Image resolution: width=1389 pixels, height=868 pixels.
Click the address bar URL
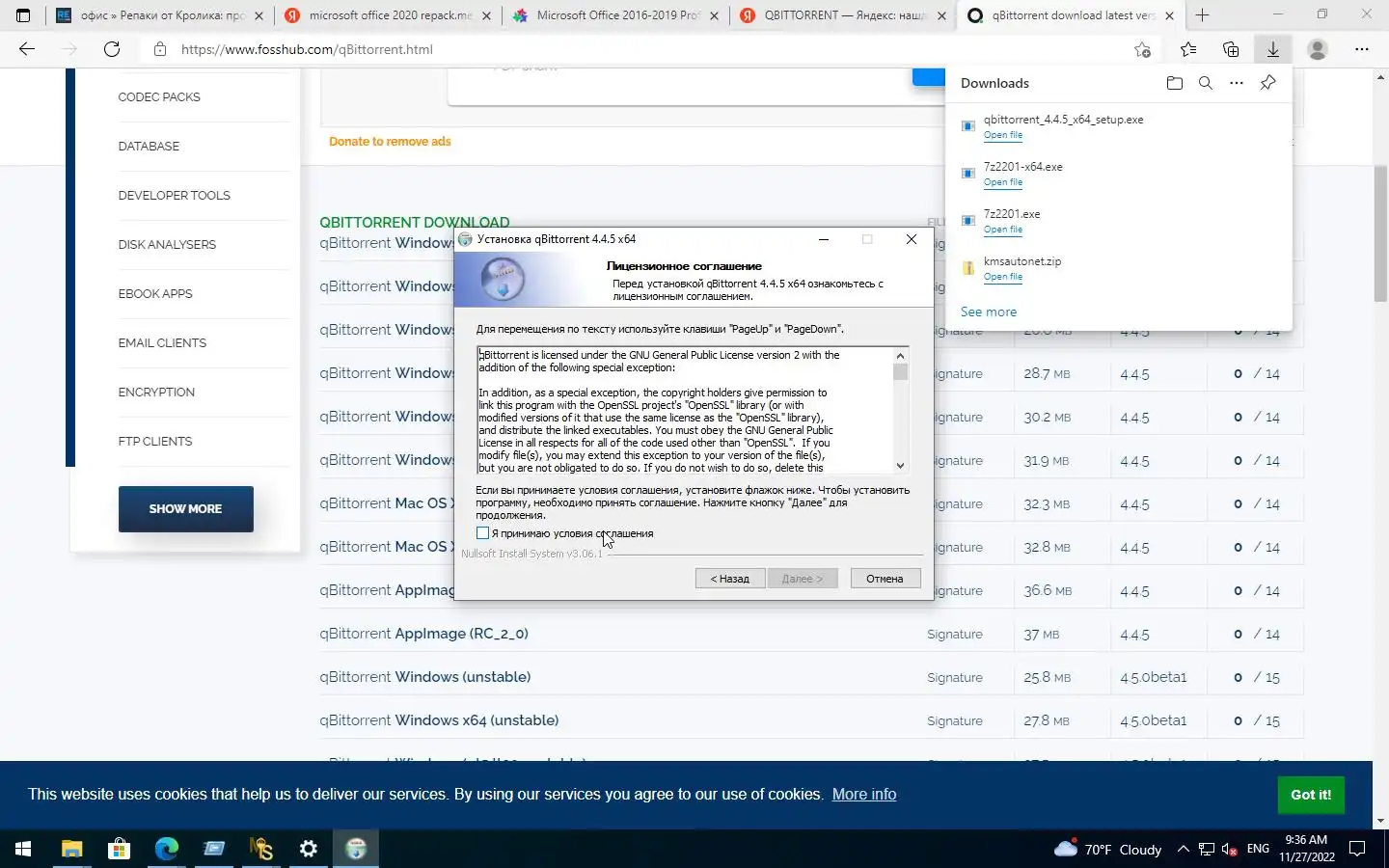pos(307,49)
